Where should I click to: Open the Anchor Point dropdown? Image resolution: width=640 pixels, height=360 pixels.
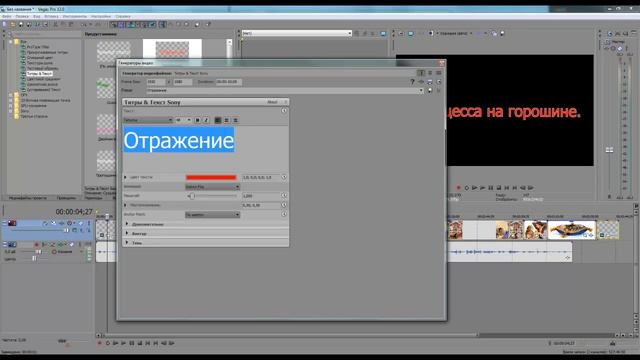click(x=212, y=214)
